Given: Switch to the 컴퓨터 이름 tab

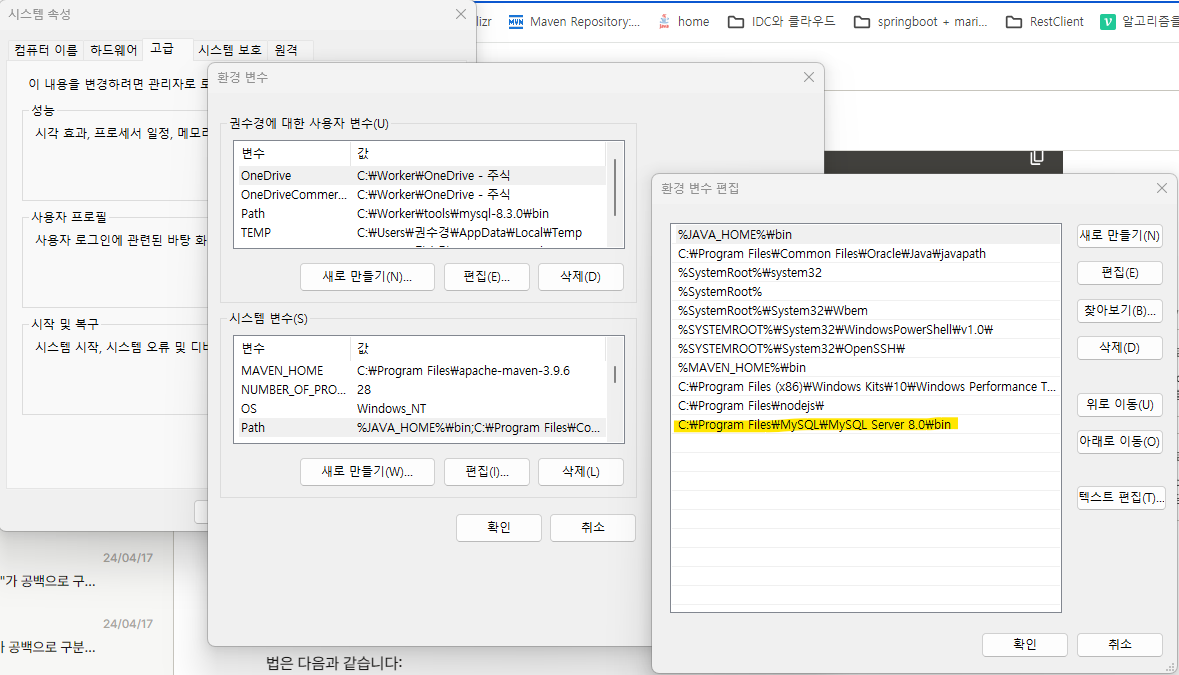Looking at the screenshot, I should point(46,50).
